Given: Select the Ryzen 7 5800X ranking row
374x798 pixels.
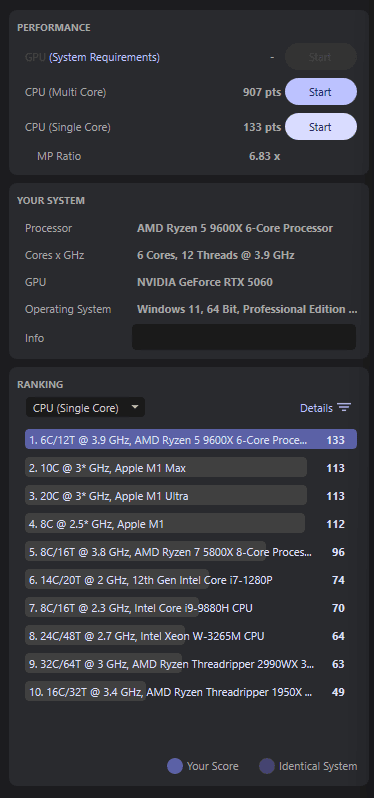Looking at the screenshot, I should (x=191, y=552).
